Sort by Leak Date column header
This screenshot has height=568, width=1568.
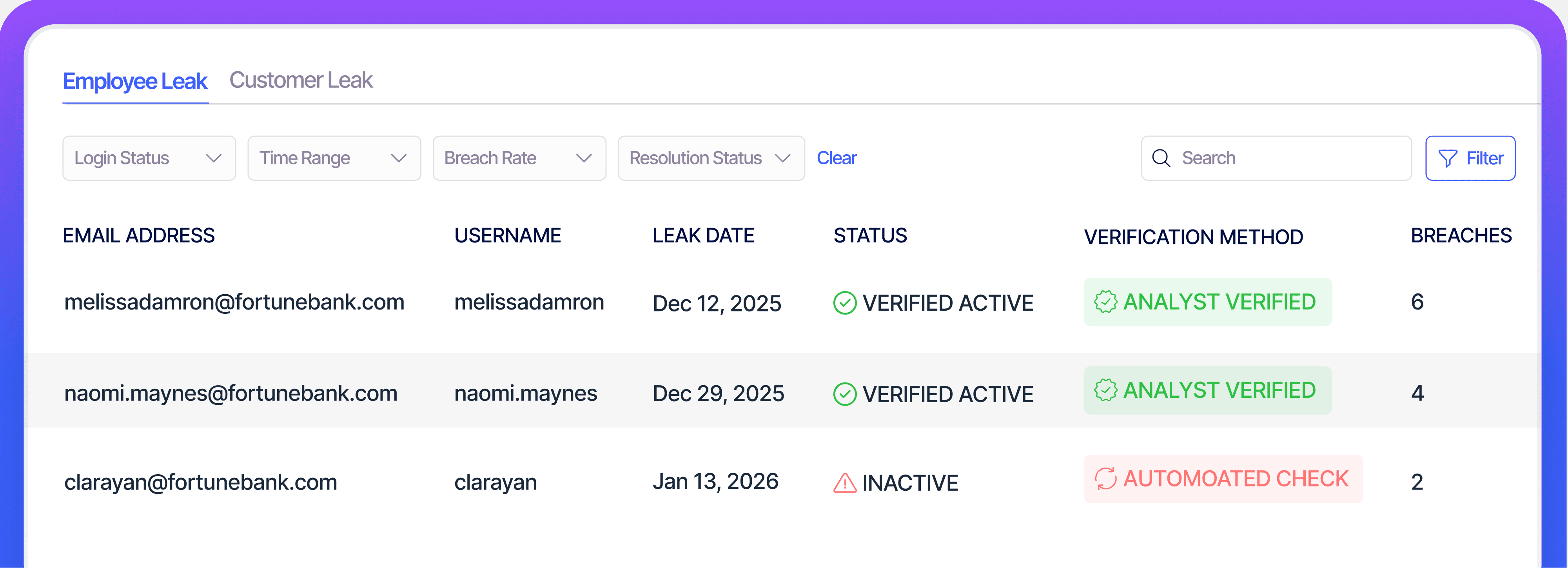[x=703, y=236]
